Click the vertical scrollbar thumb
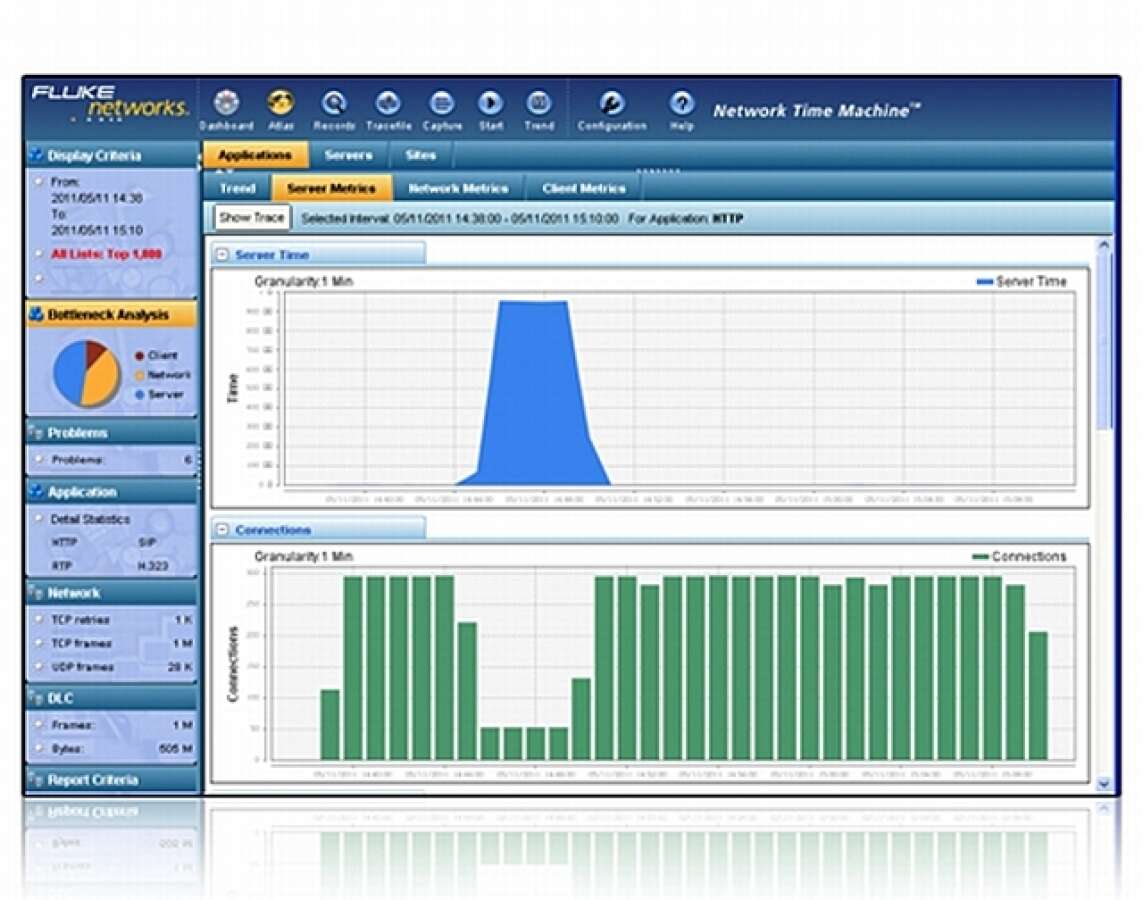 pyautogui.click(x=1105, y=342)
